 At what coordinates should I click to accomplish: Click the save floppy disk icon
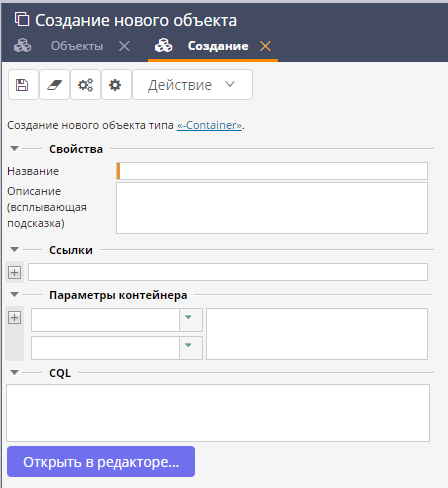point(23,85)
